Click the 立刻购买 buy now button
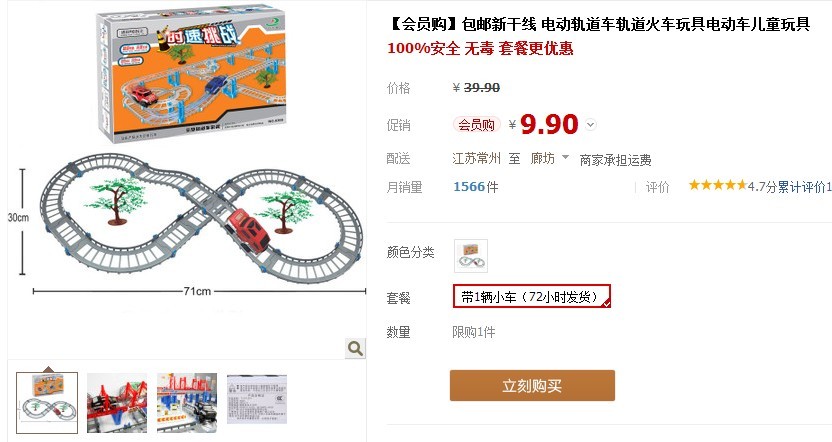 coord(532,385)
